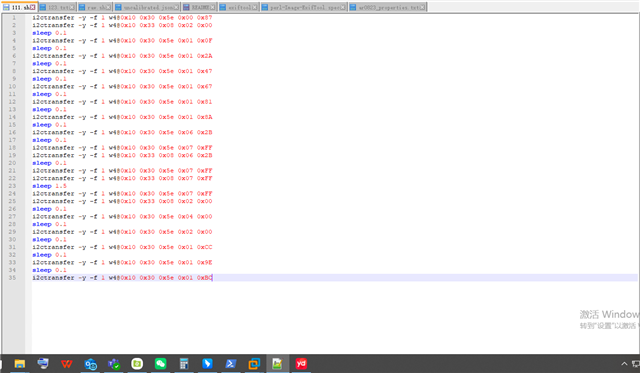The width and height of the screenshot is (640, 373).
Task: Switch to the ar0823_properties.txt tab
Action: 388,7
